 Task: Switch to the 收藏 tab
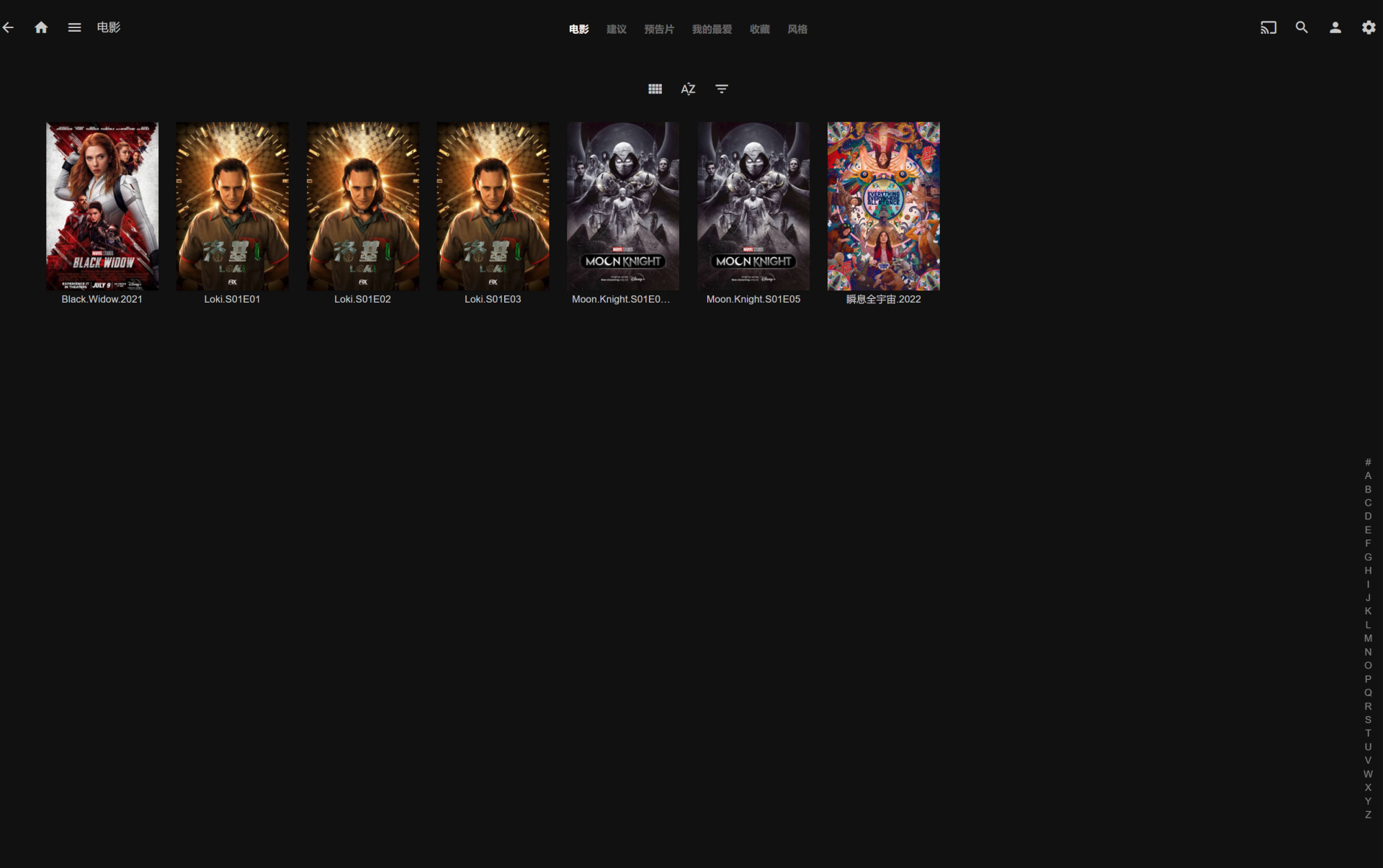click(x=759, y=30)
